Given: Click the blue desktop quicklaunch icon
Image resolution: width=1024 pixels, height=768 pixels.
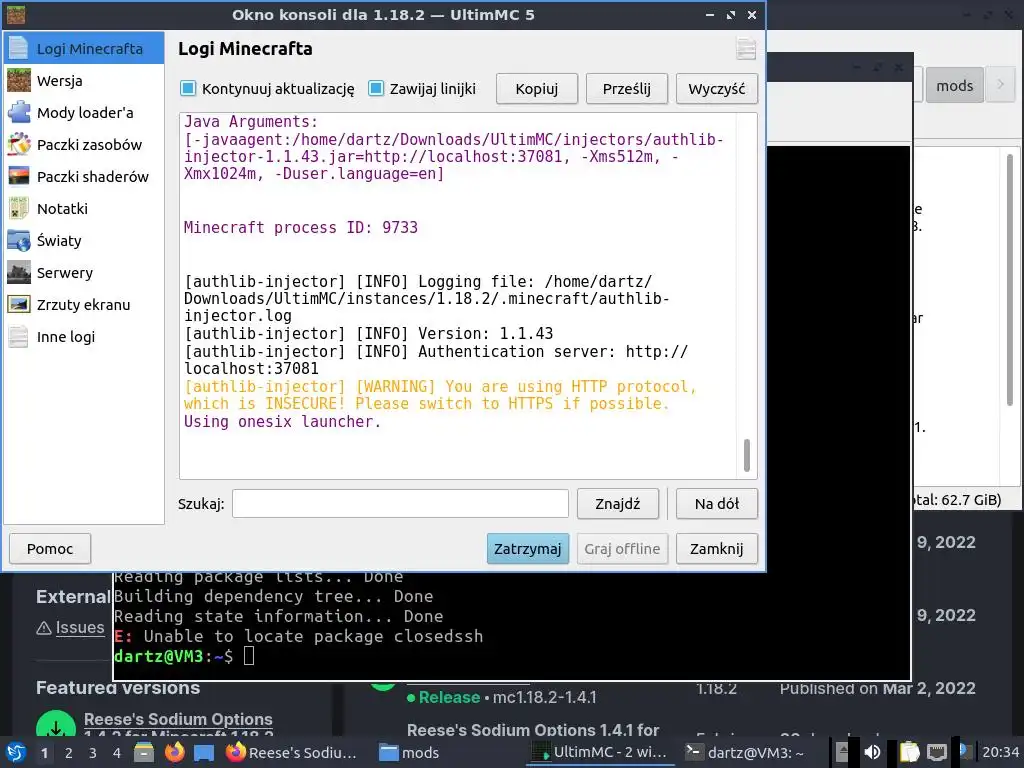Looking at the screenshot, I should 204,752.
